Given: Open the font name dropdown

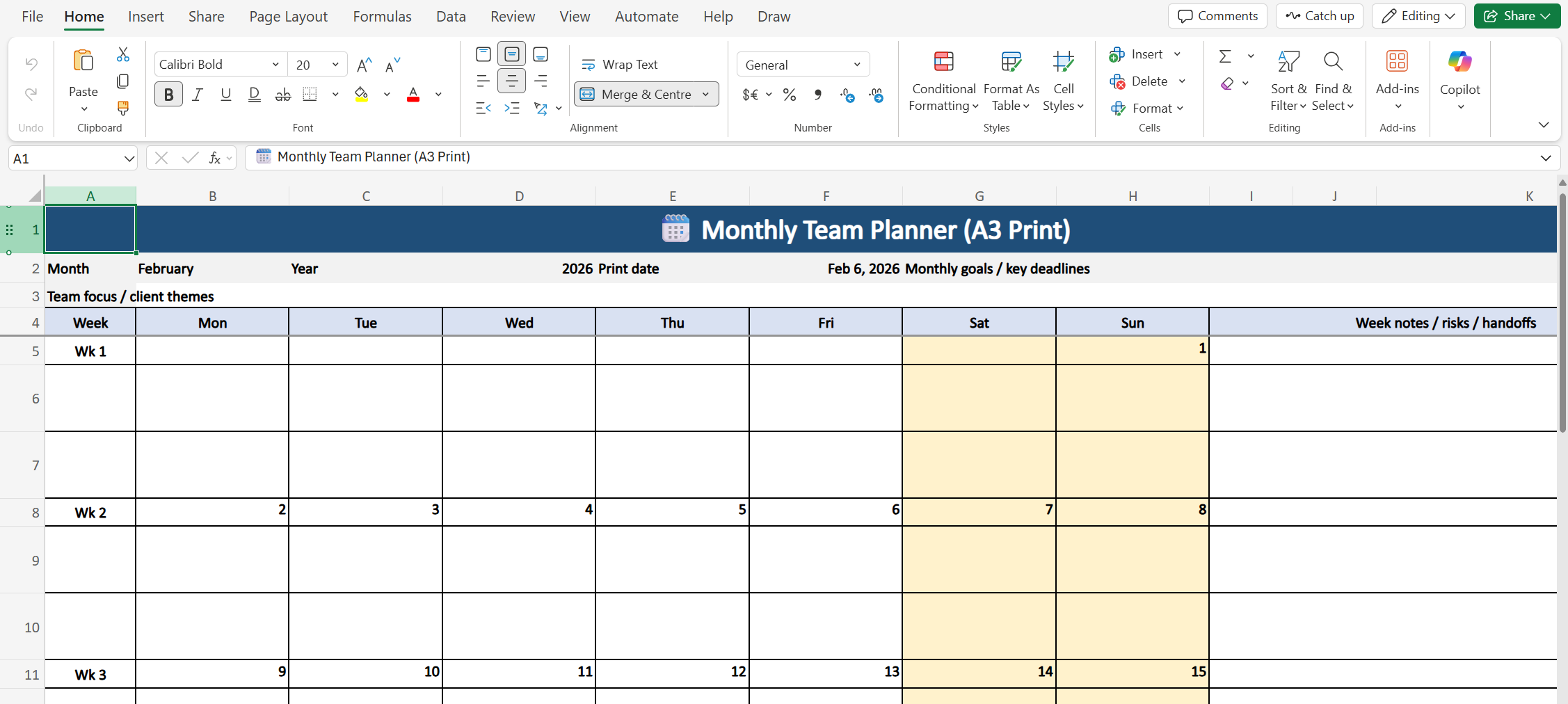Looking at the screenshot, I should [x=275, y=65].
